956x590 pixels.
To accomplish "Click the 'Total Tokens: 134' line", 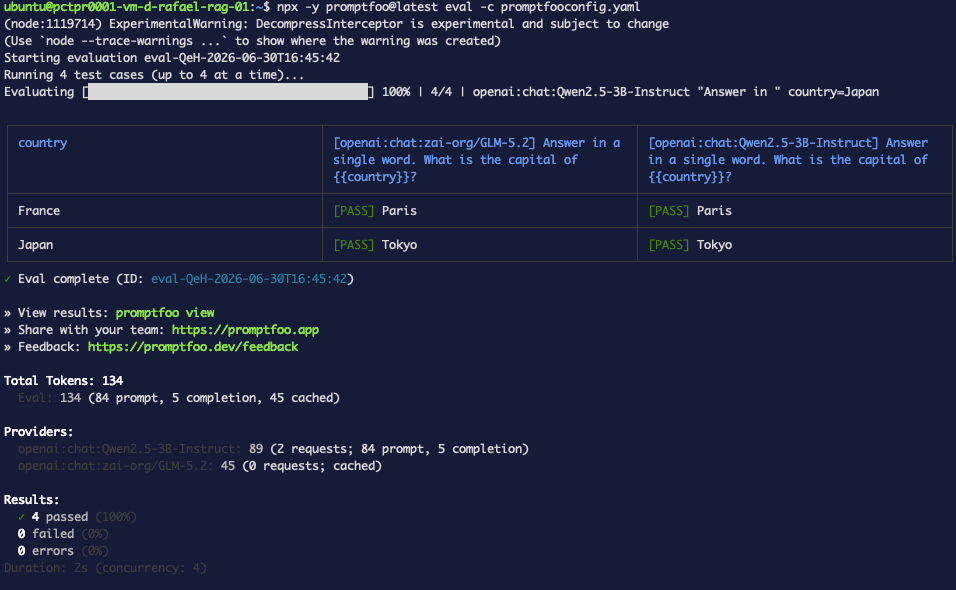I will (63, 381).
